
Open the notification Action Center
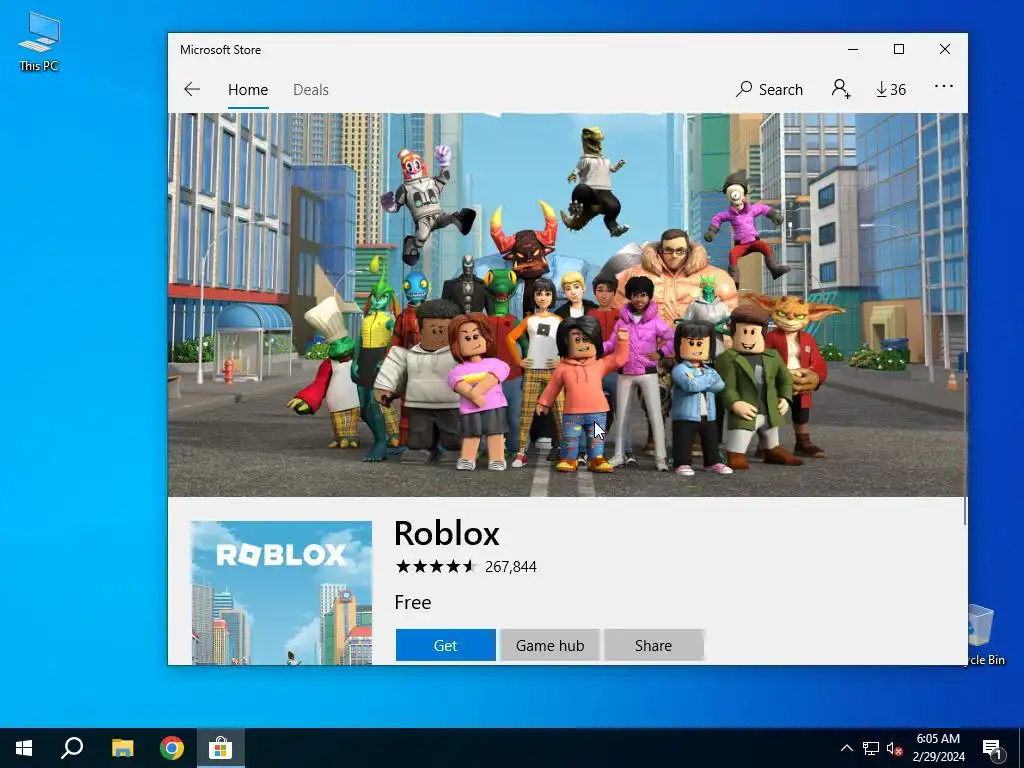click(993, 749)
